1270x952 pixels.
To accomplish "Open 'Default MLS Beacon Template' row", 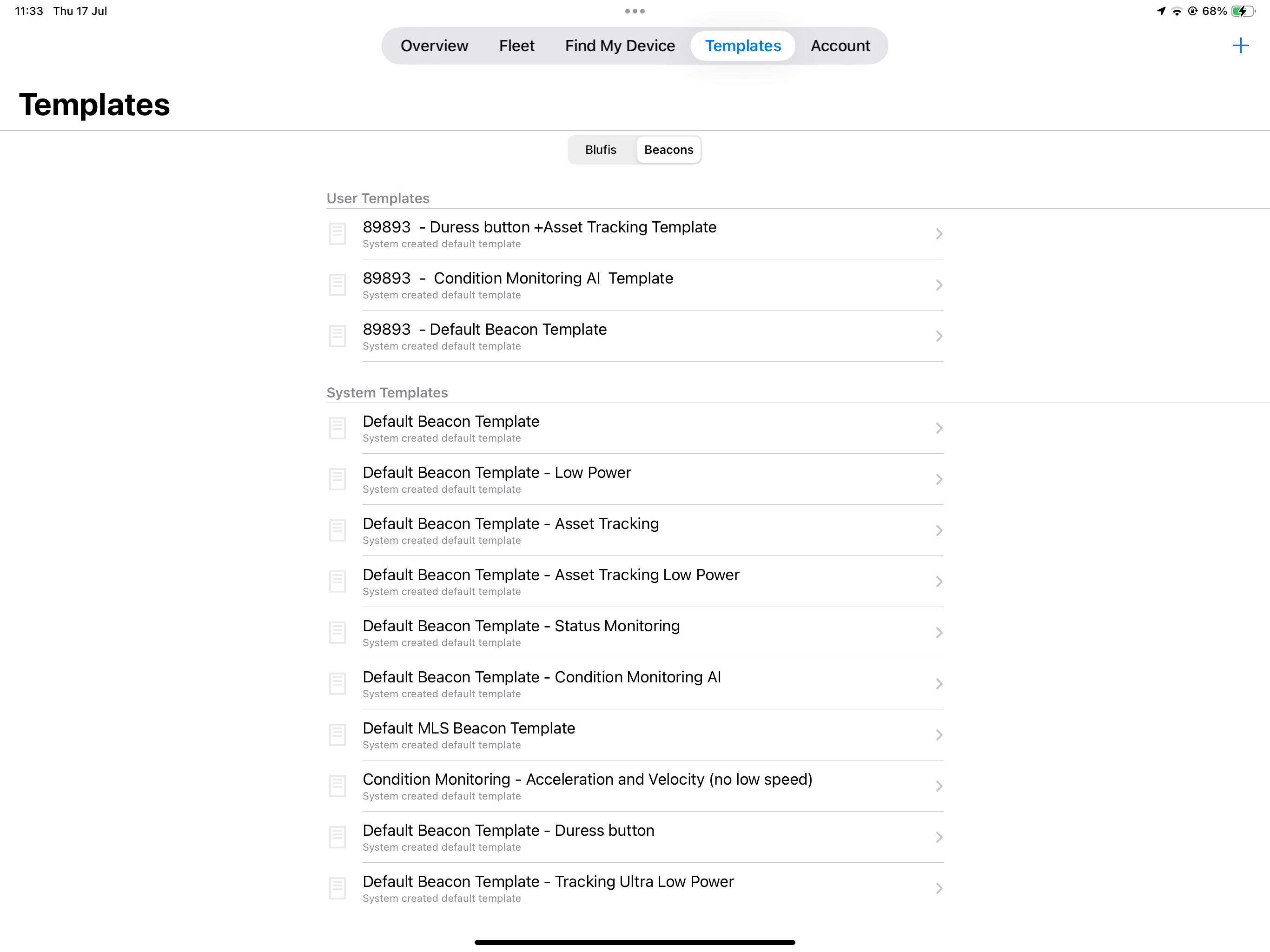I will [x=635, y=734].
